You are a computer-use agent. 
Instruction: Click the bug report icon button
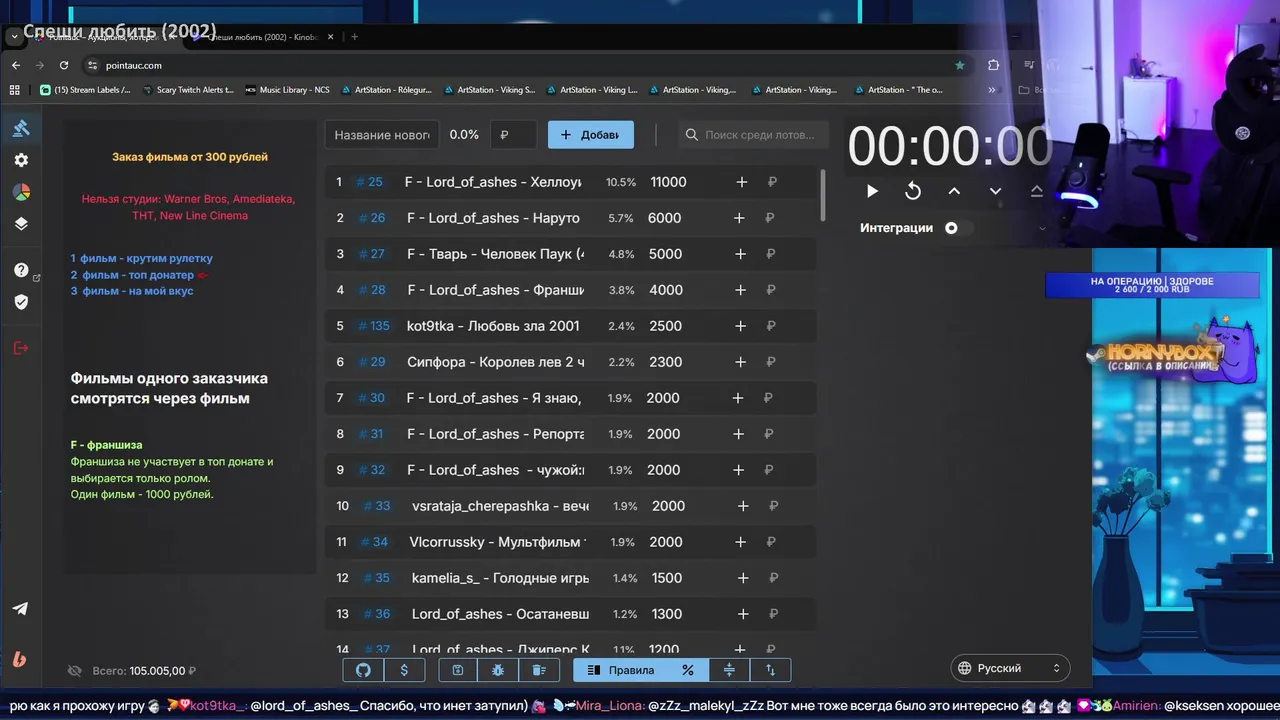pyautogui.click(x=498, y=670)
